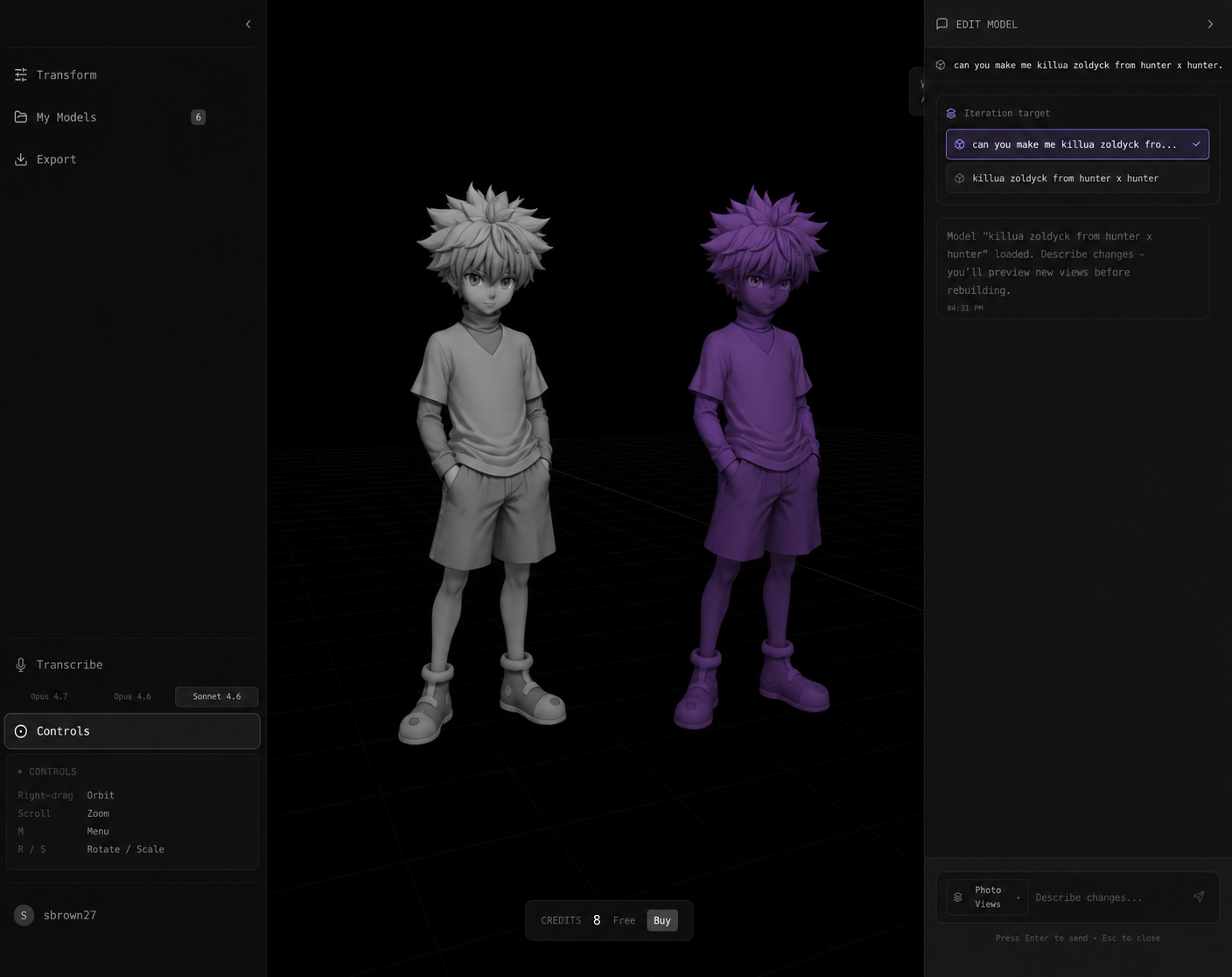Select the Opus 4.7 model option
Screen dimensions: 1232x977
49,696
